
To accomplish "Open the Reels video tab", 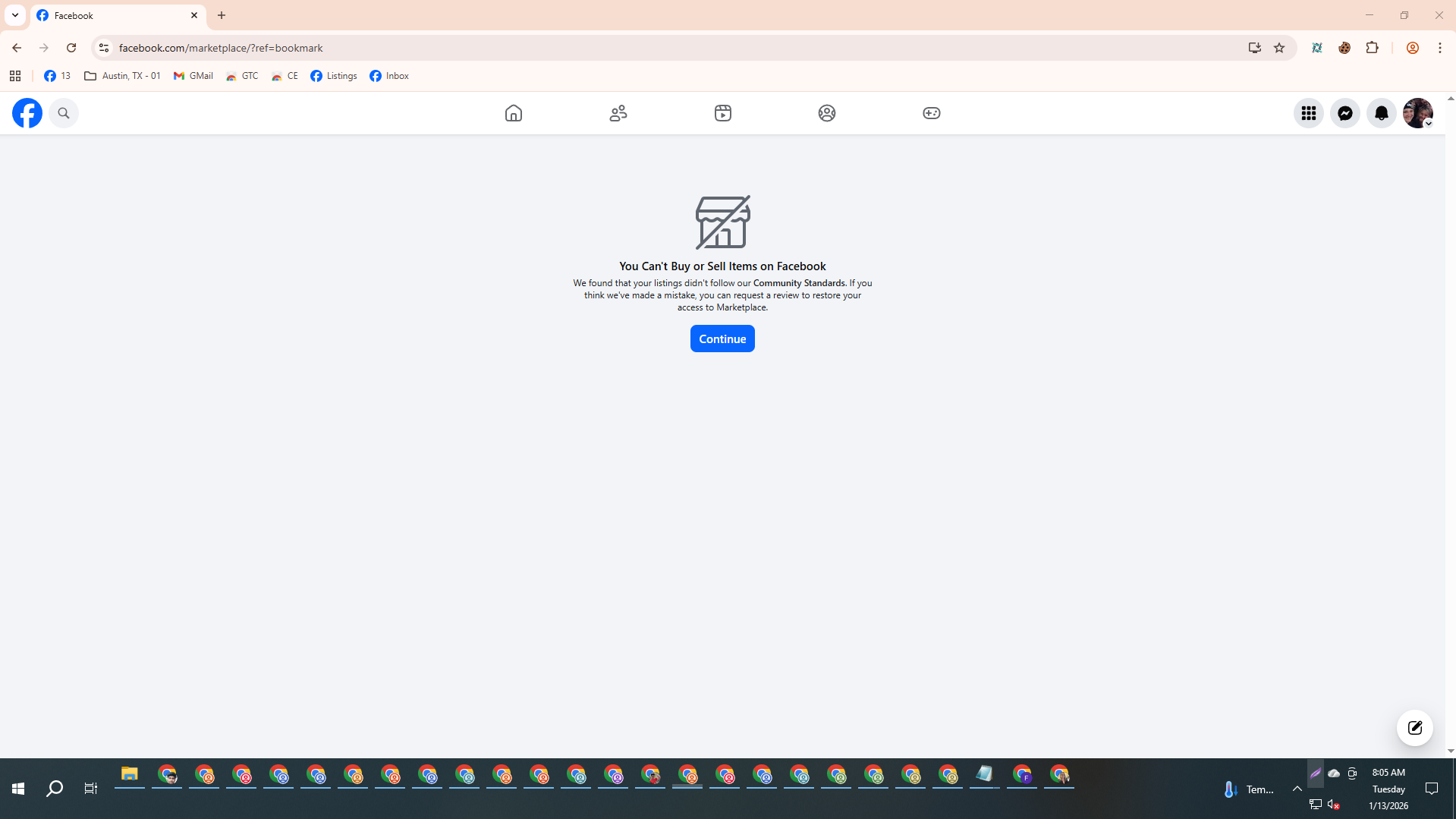I will [x=723, y=113].
